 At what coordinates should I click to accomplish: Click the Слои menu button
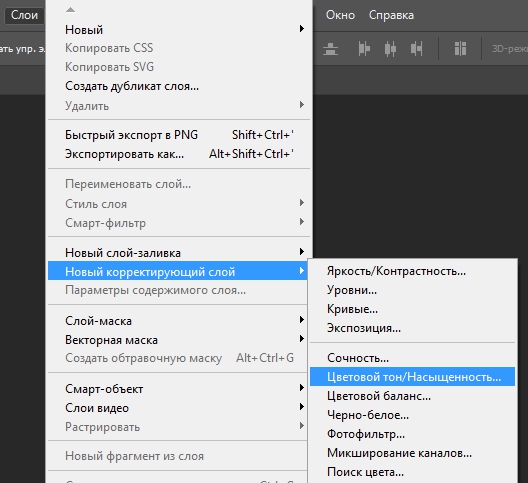click(24, 15)
